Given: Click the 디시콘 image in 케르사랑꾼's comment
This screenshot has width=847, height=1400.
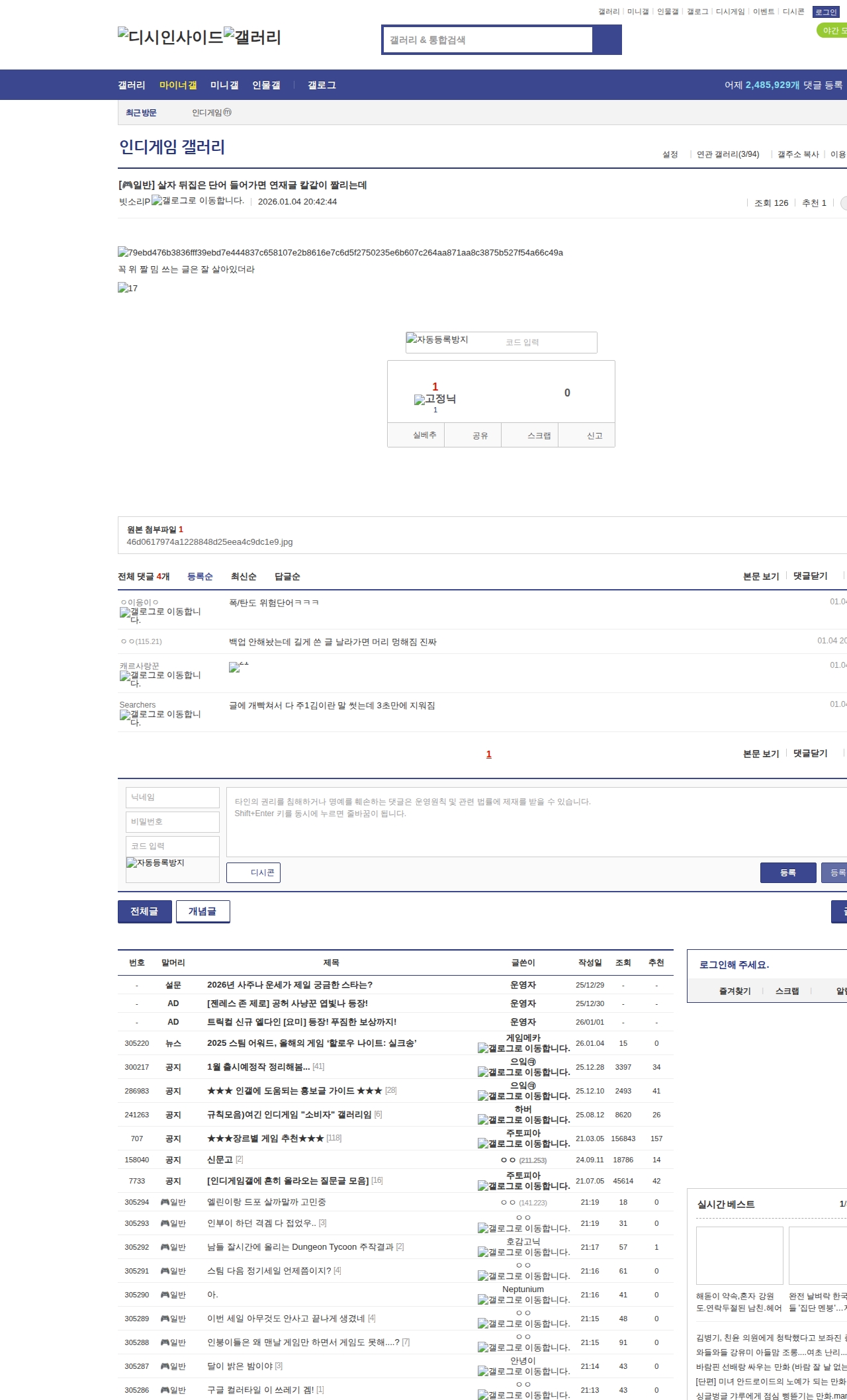Looking at the screenshot, I should pyautogui.click(x=238, y=667).
